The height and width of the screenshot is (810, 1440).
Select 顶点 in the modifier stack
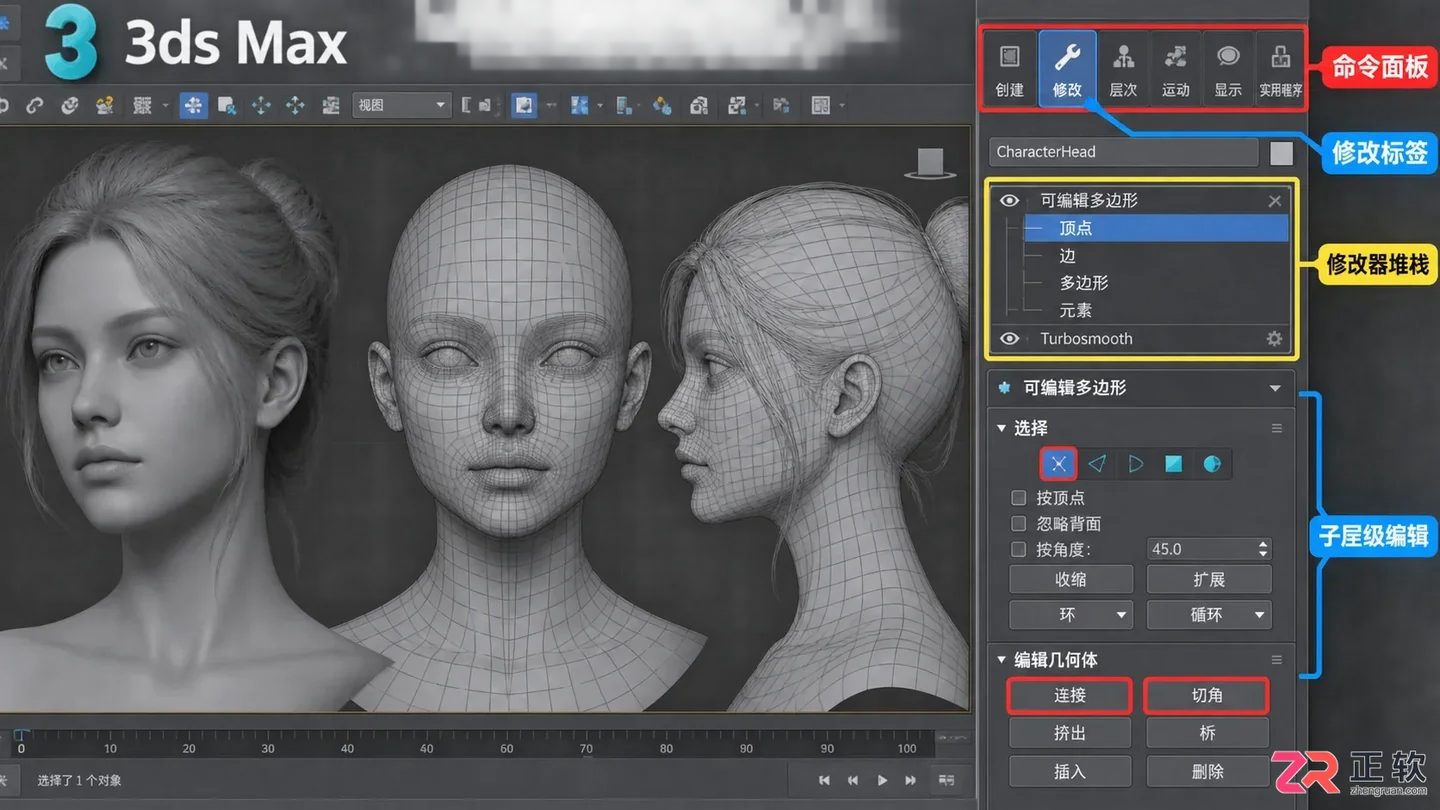click(x=1156, y=228)
